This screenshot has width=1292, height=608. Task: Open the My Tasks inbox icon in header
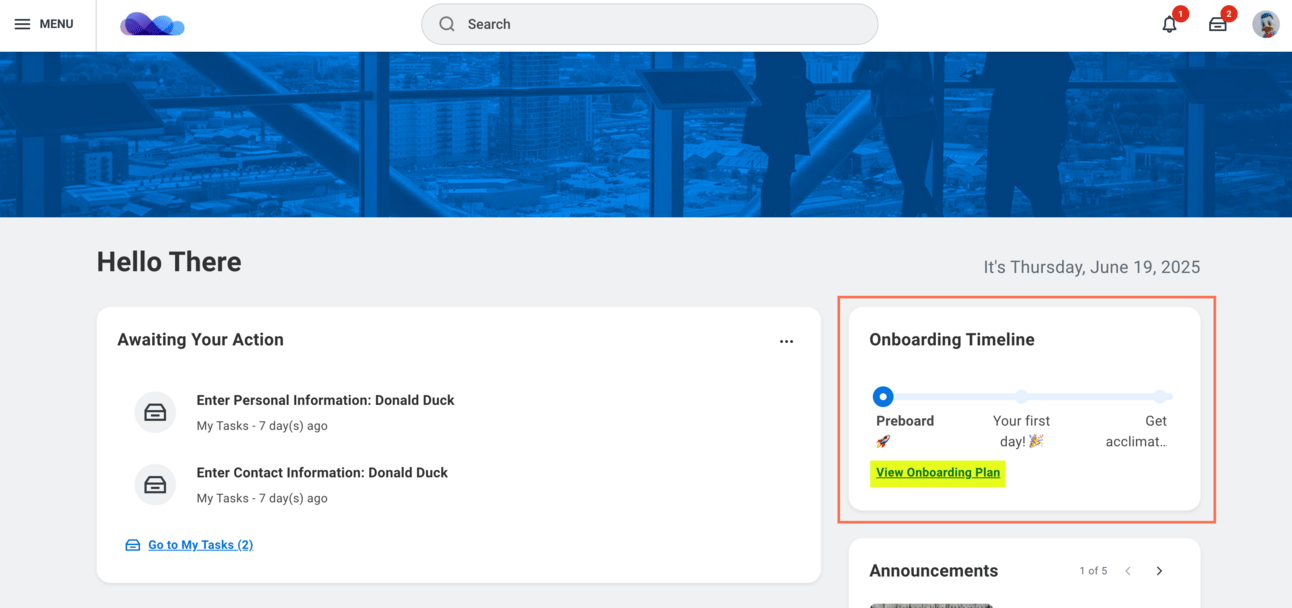point(1217,24)
